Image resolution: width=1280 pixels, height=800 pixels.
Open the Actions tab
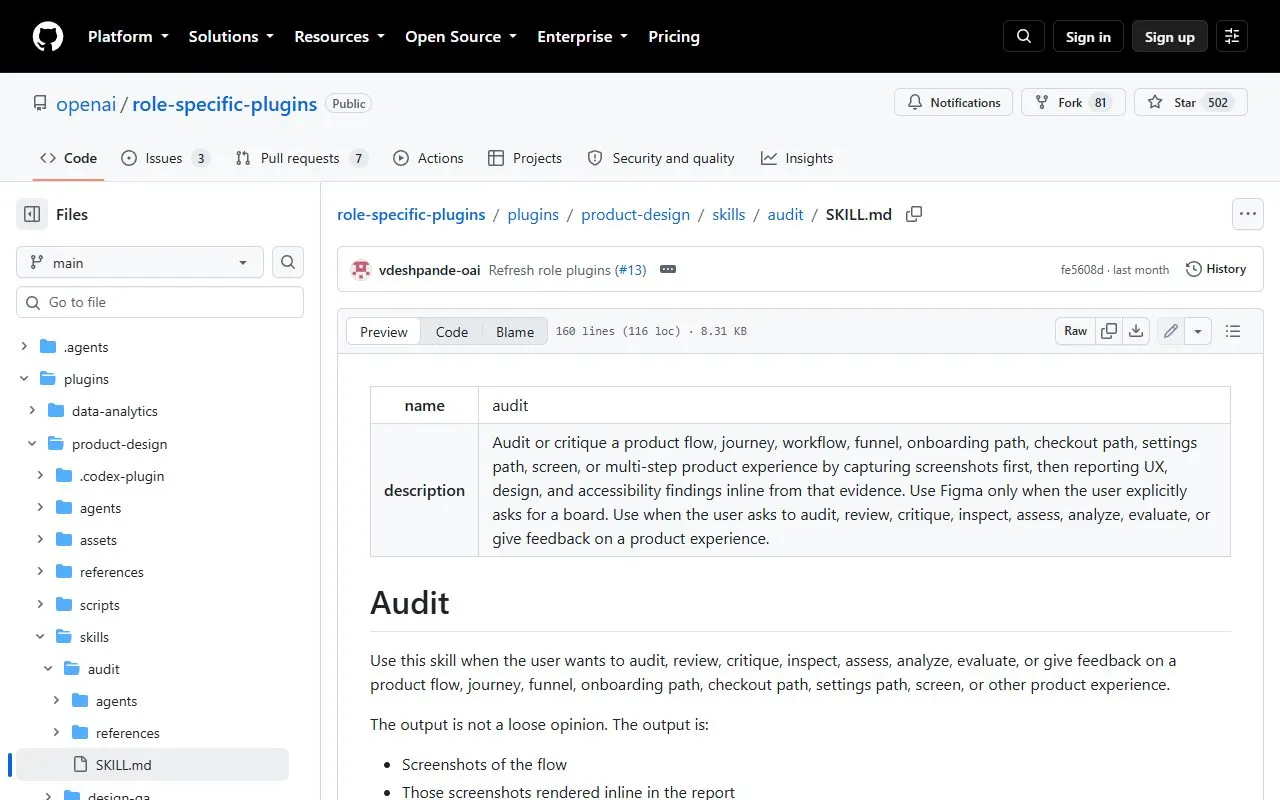coord(428,158)
